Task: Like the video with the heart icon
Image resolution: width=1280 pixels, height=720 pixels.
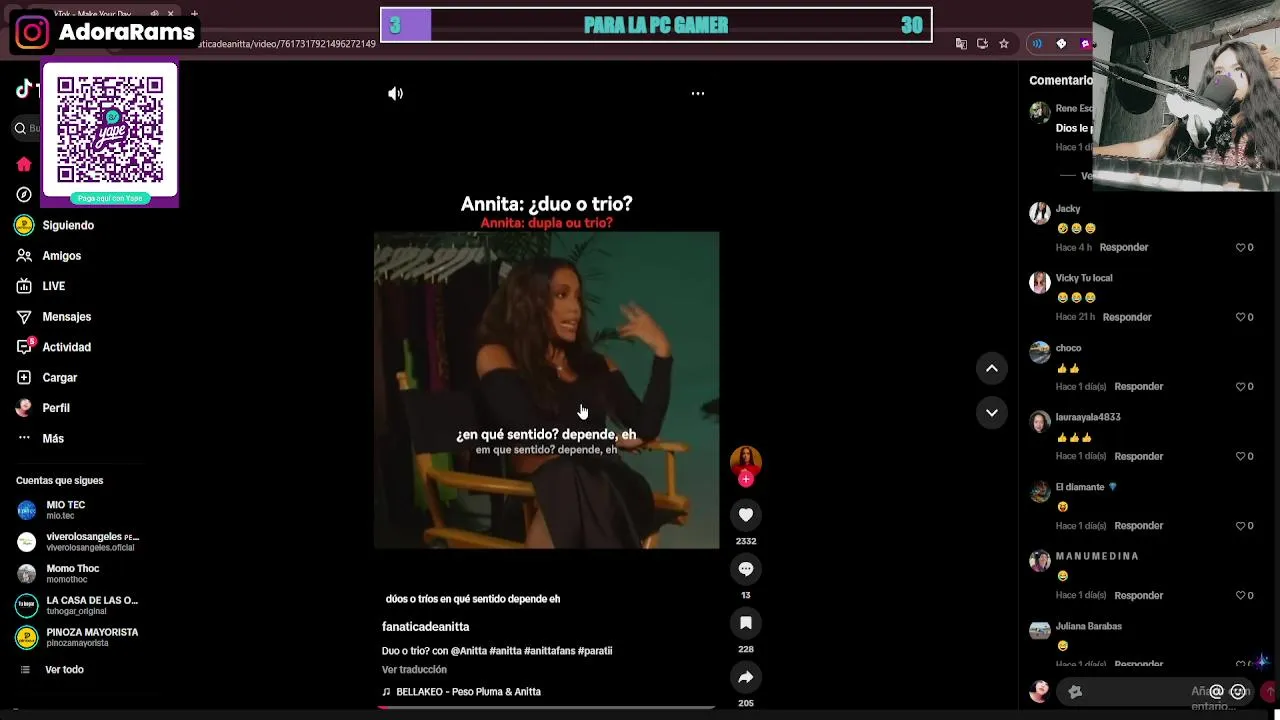Action: [746, 515]
